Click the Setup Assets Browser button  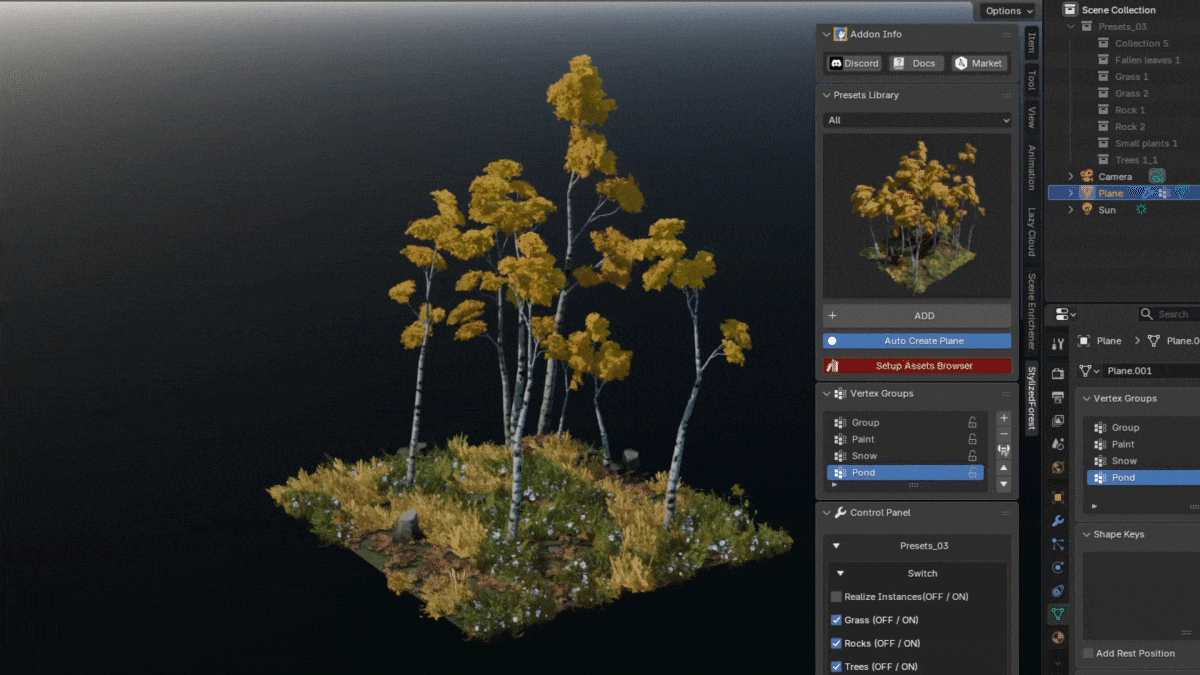(x=917, y=366)
